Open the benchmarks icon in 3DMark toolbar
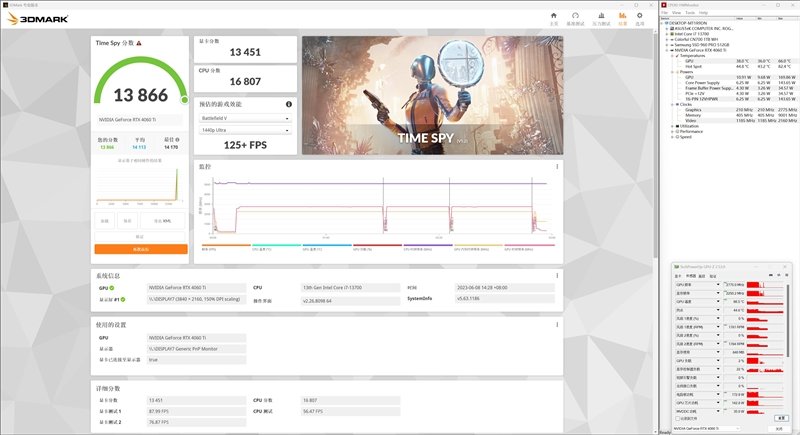This screenshot has height=435, width=800. click(x=576, y=16)
